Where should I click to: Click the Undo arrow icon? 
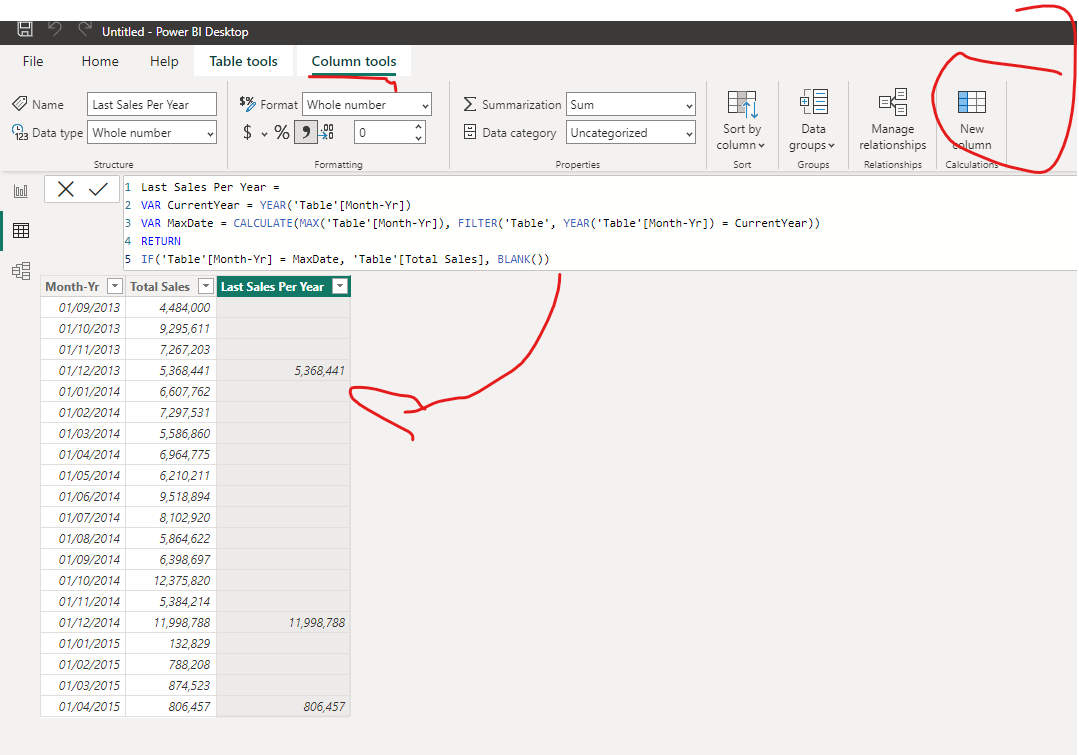coord(55,29)
